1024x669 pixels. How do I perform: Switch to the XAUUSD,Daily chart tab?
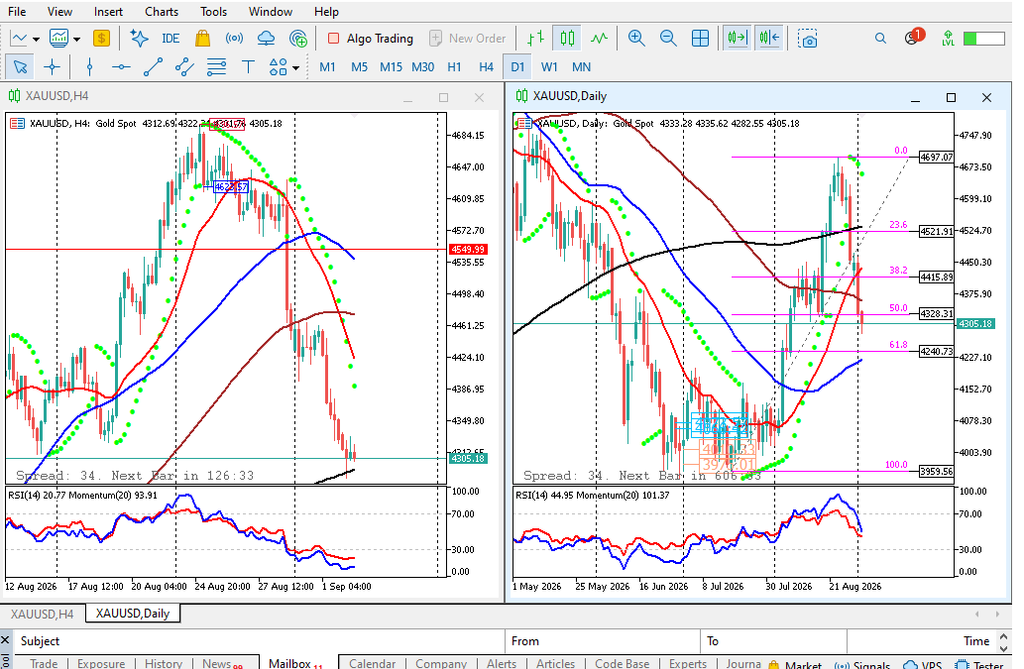coord(133,613)
